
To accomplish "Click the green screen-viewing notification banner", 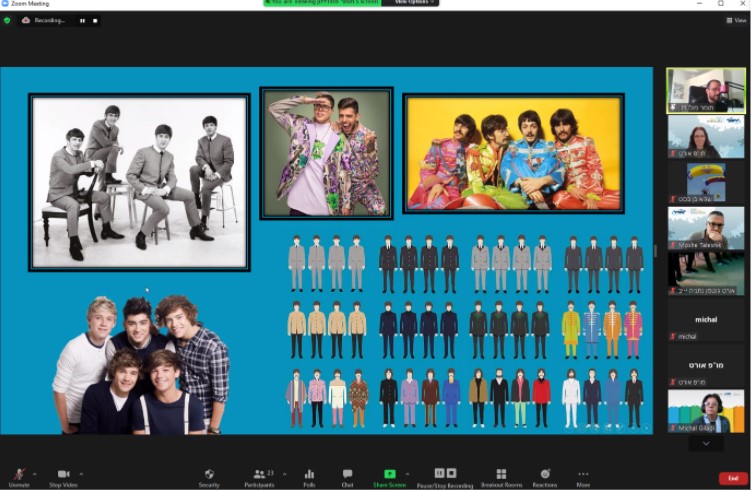I will point(322,2).
